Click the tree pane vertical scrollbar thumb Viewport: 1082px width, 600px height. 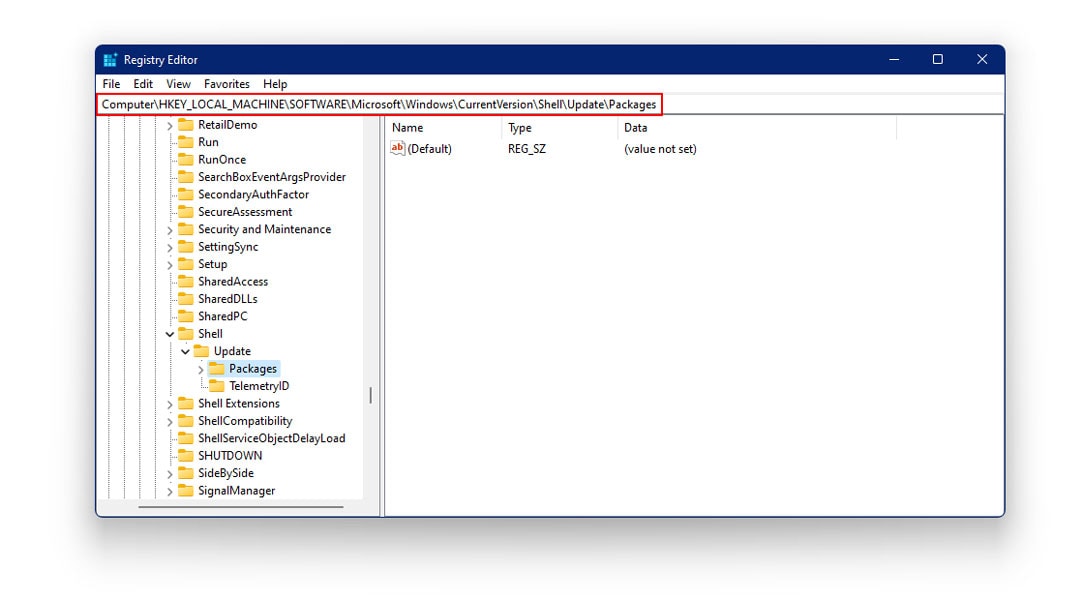click(371, 395)
